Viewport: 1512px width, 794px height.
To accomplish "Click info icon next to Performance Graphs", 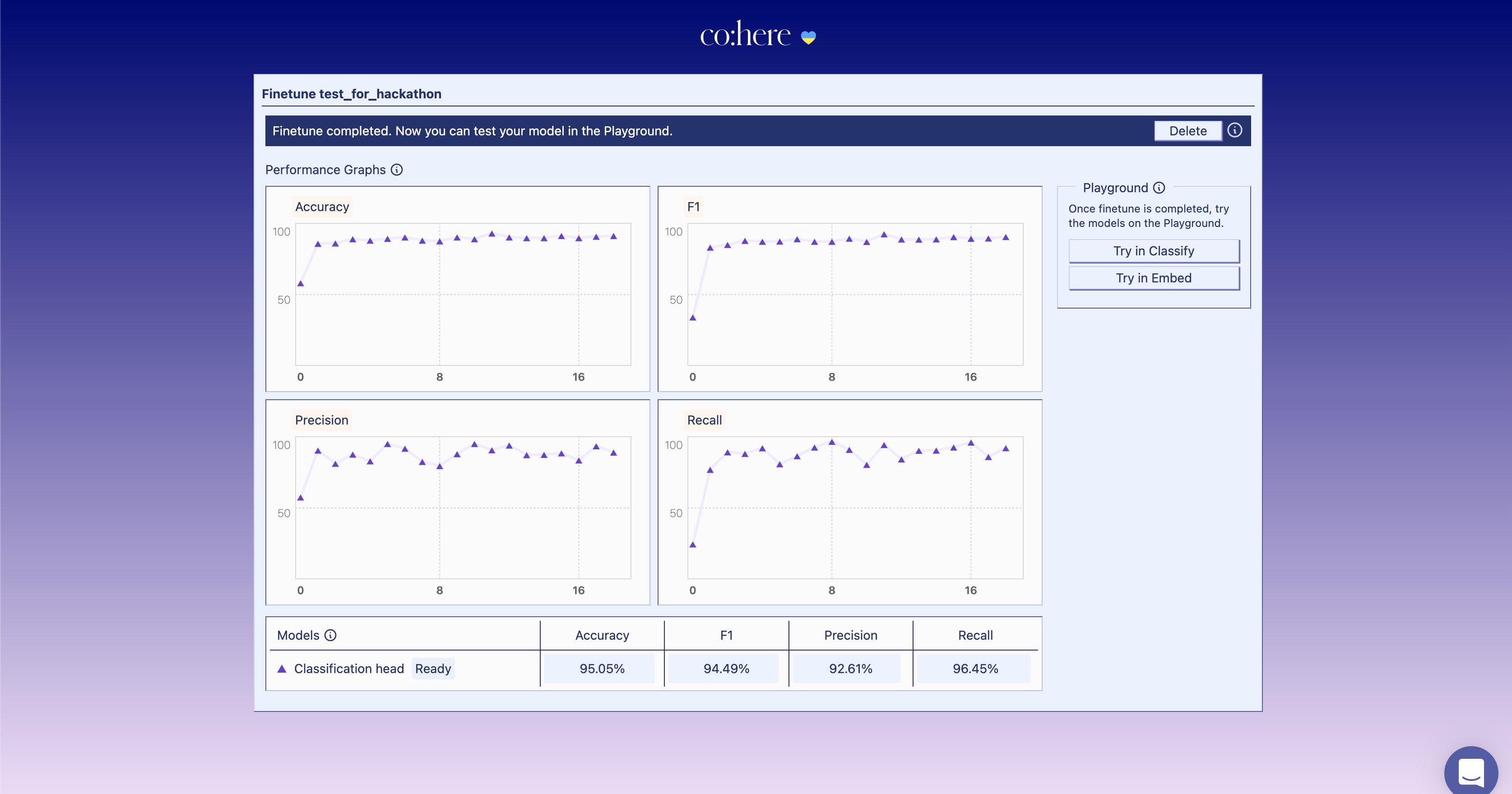I will pos(397,170).
